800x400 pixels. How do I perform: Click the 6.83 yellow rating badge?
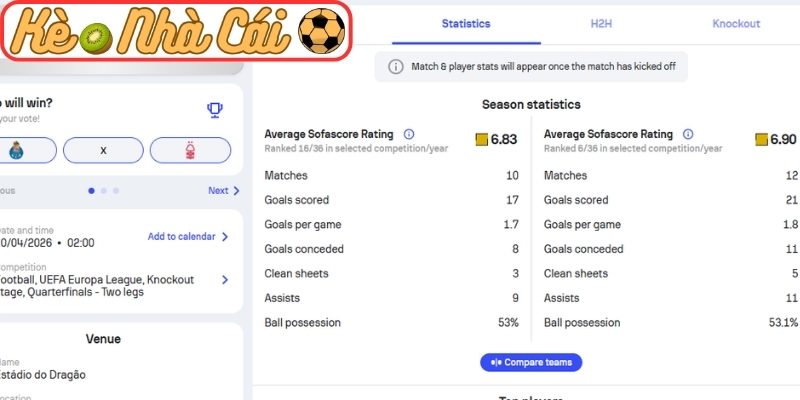(482, 139)
